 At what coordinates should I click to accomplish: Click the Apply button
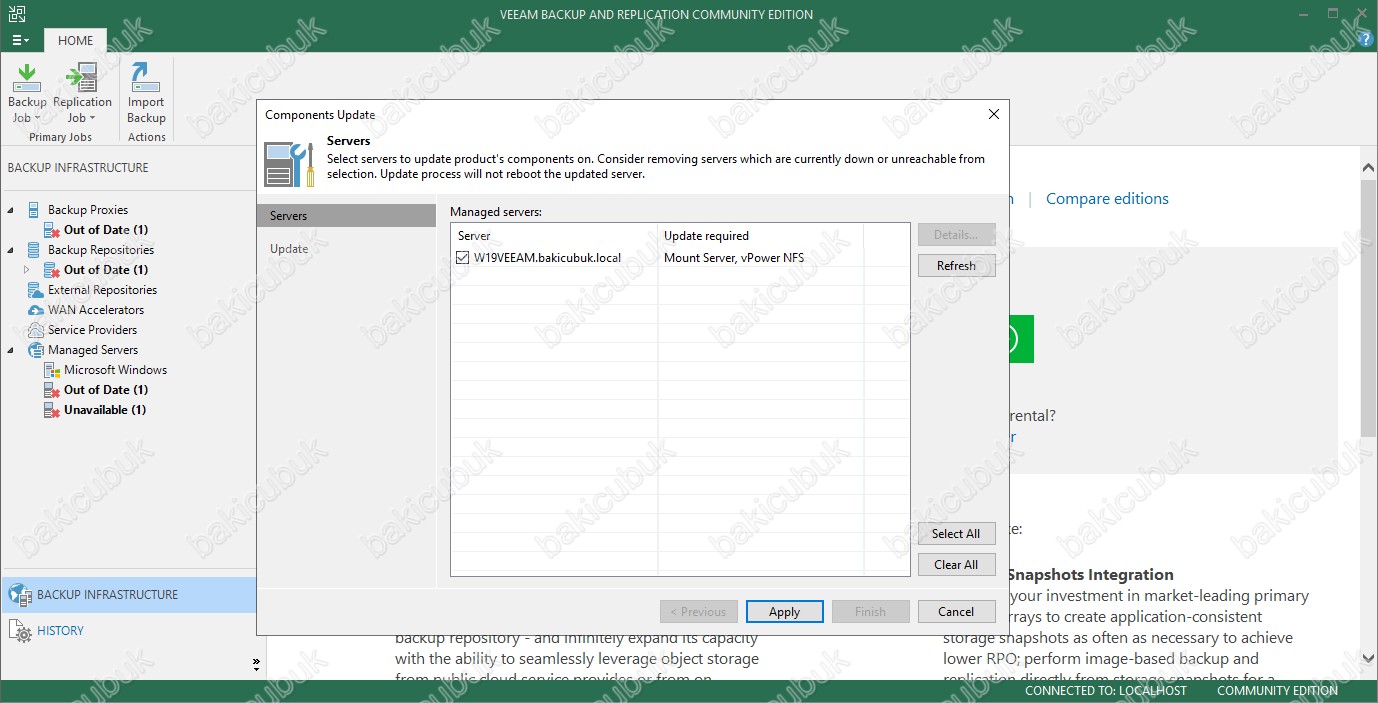point(784,612)
